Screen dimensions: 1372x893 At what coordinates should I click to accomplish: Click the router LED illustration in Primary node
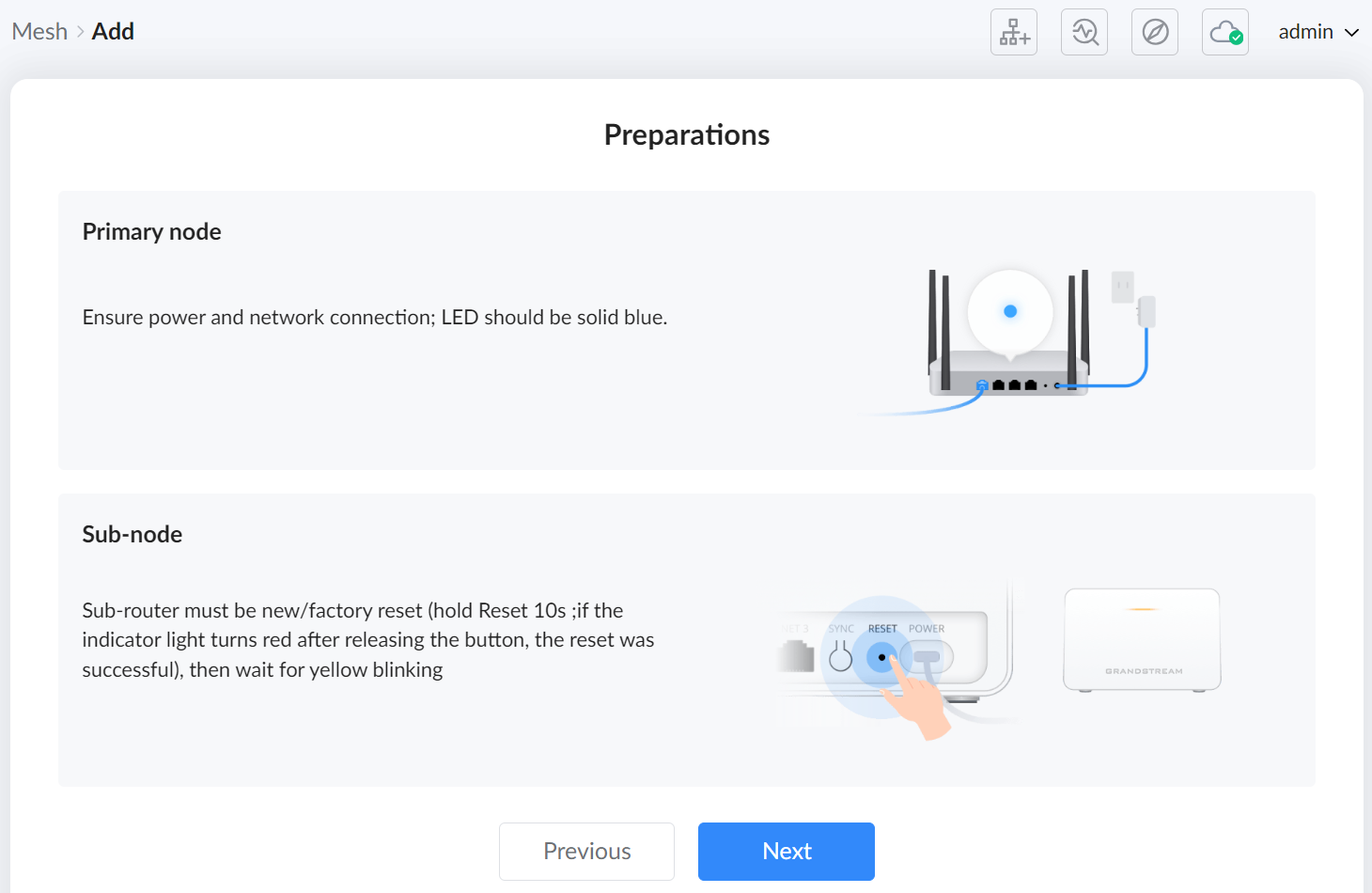click(1010, 311)
